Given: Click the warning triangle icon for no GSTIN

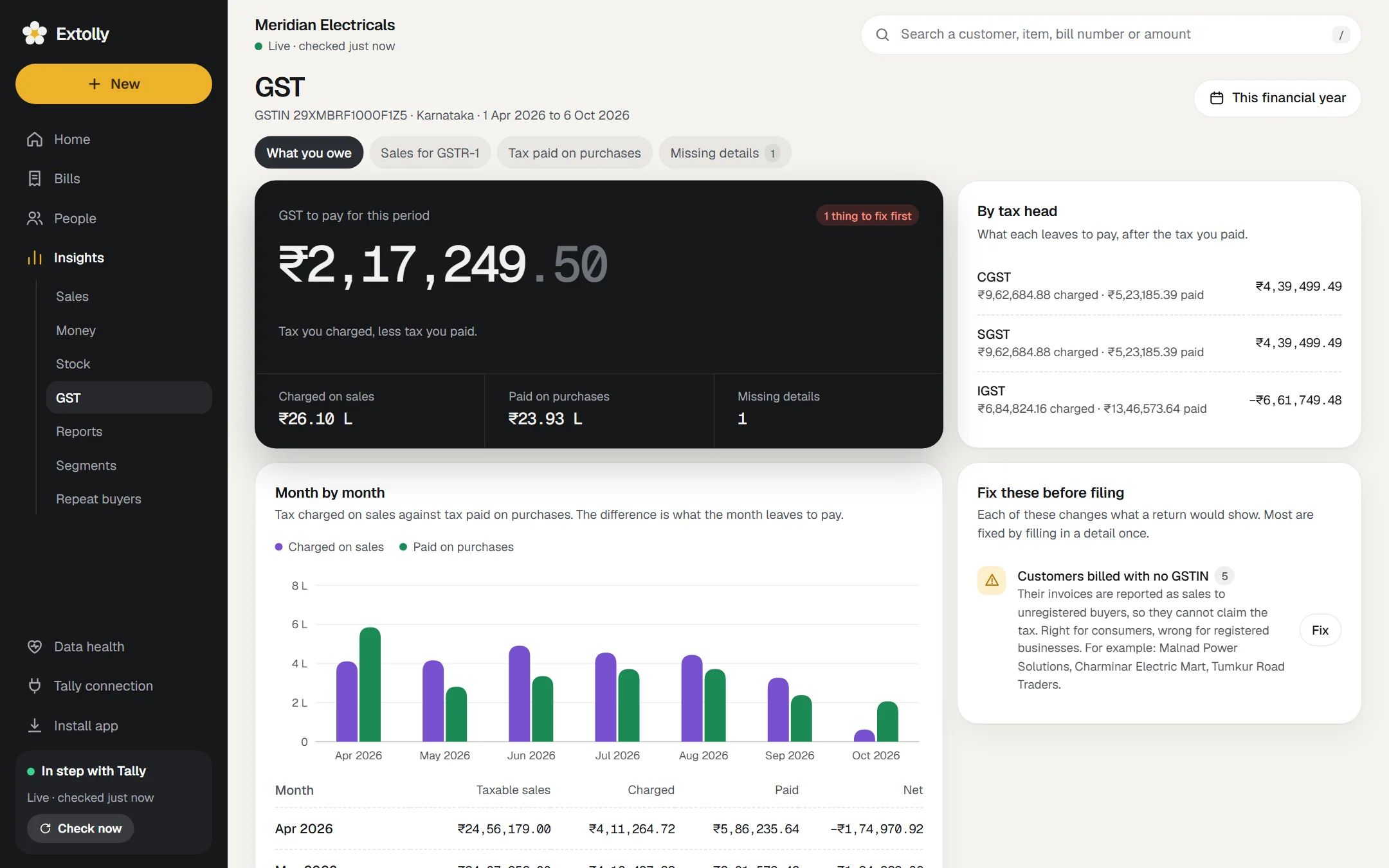Looking at the screenshot, I should pos(992,580).
